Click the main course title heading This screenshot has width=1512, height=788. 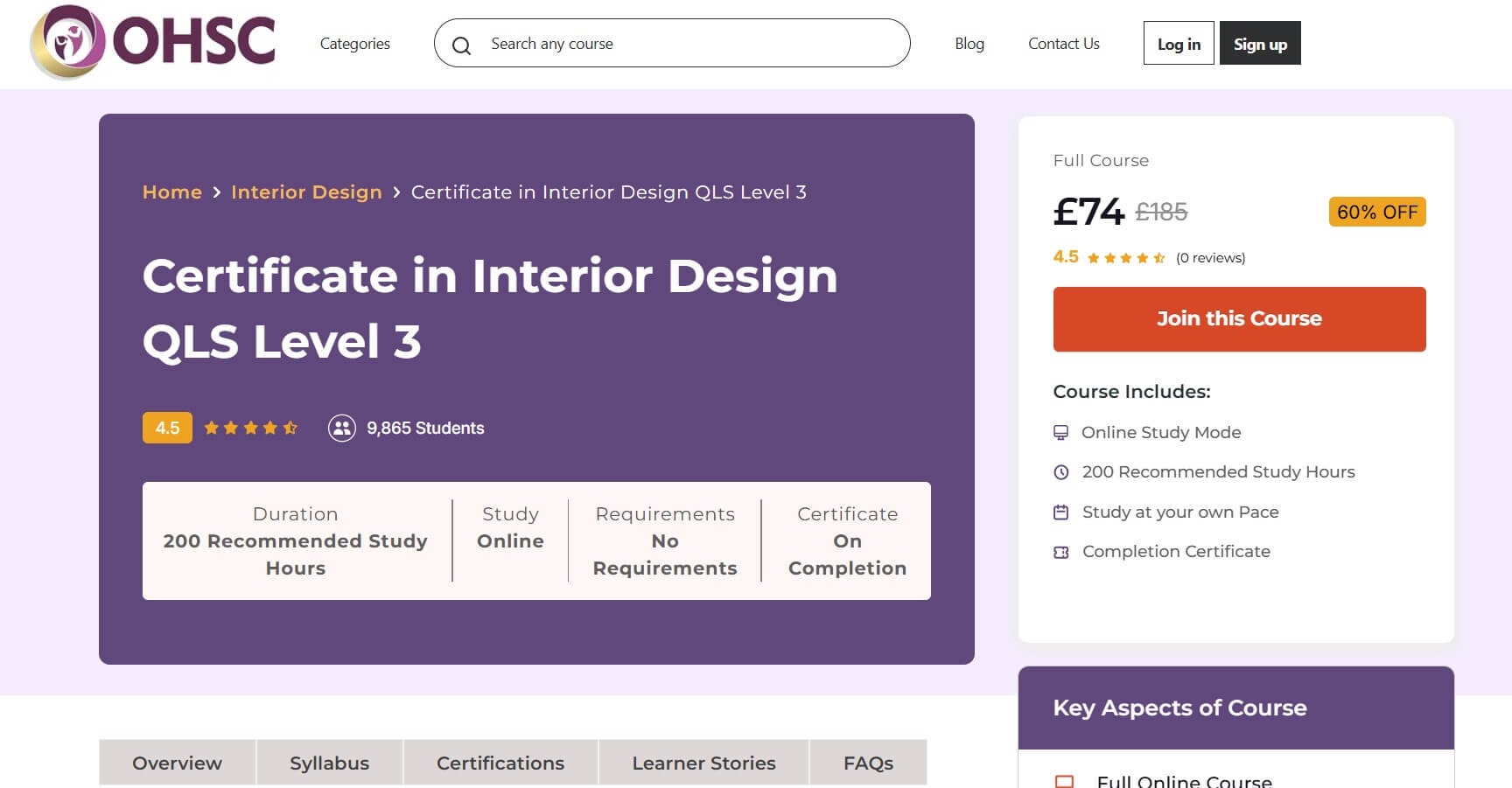coord(490,308)
